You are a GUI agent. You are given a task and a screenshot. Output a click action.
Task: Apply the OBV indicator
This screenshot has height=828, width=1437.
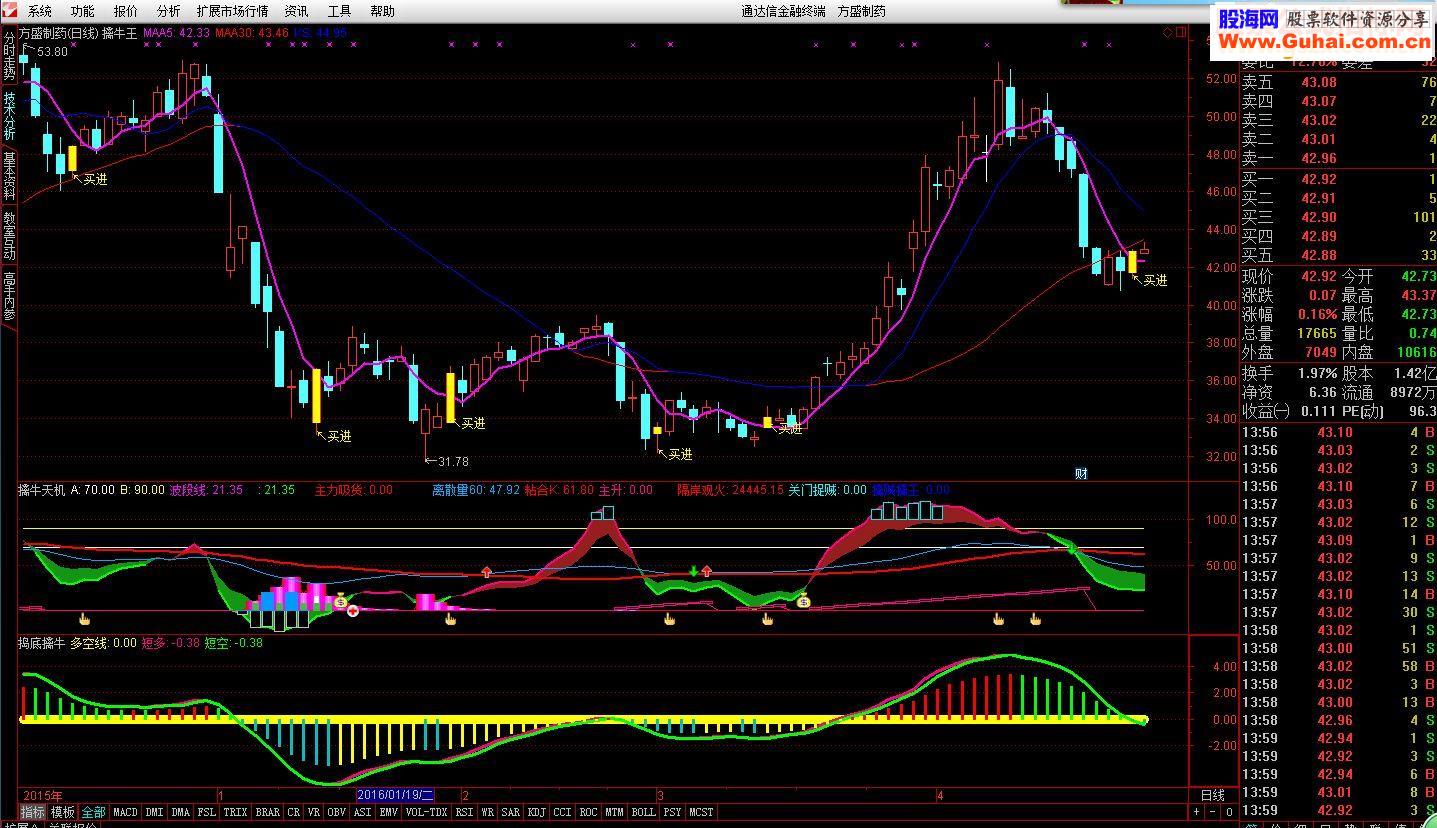[x=337, y=812]
